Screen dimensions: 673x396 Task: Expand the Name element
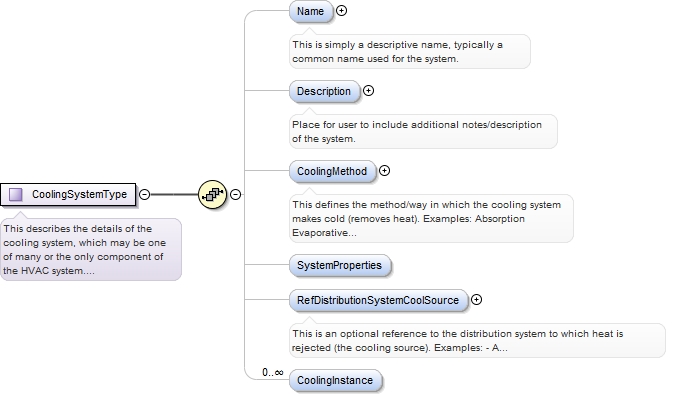341,11
